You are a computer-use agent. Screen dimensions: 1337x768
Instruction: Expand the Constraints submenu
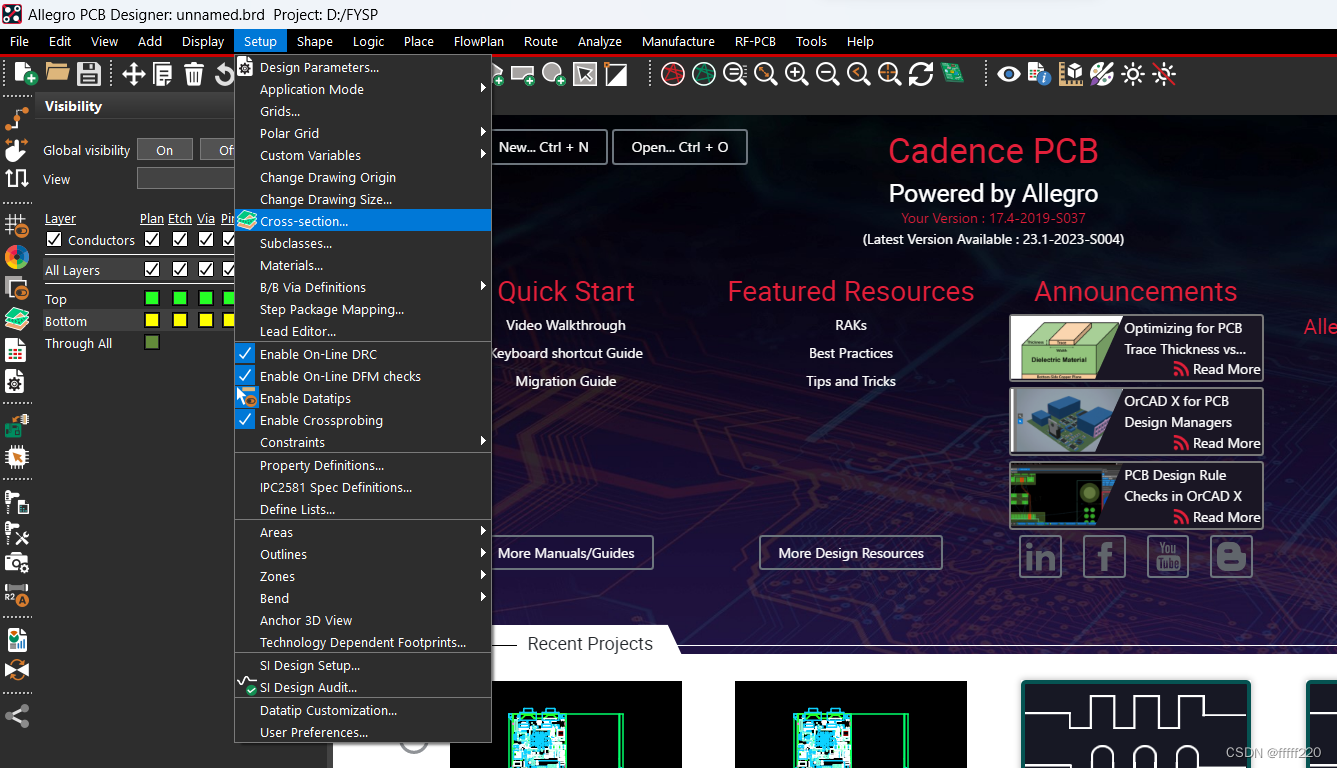click(363, 442)
